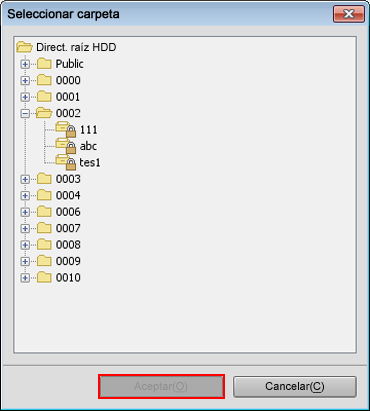Click the locked box icon for 111
This screenshot has height=411, width=370.
tap(66, 130)
